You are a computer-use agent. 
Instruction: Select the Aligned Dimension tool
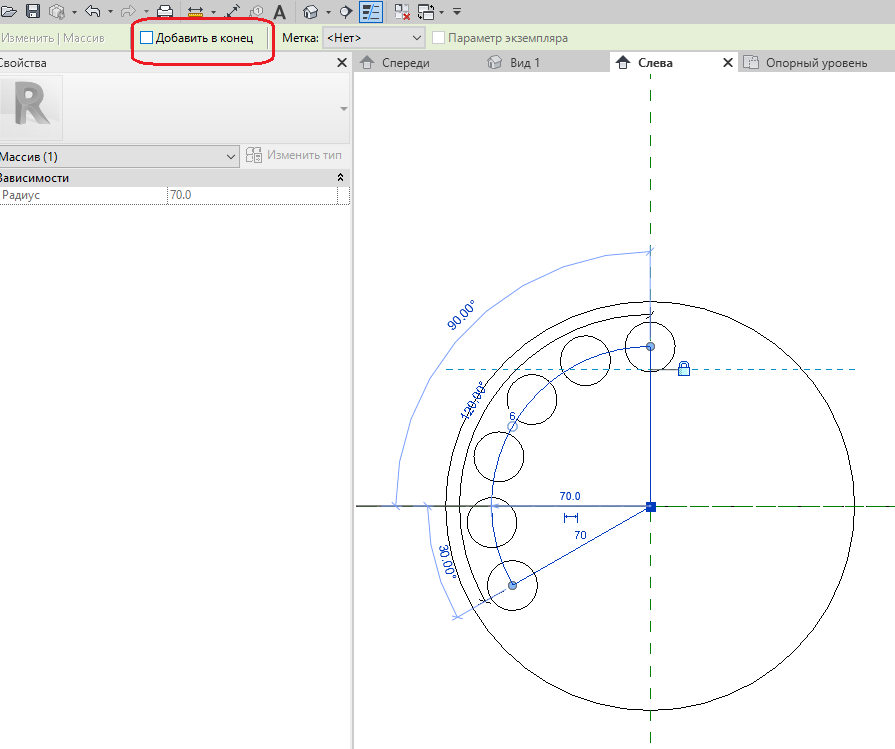[233, 11]
